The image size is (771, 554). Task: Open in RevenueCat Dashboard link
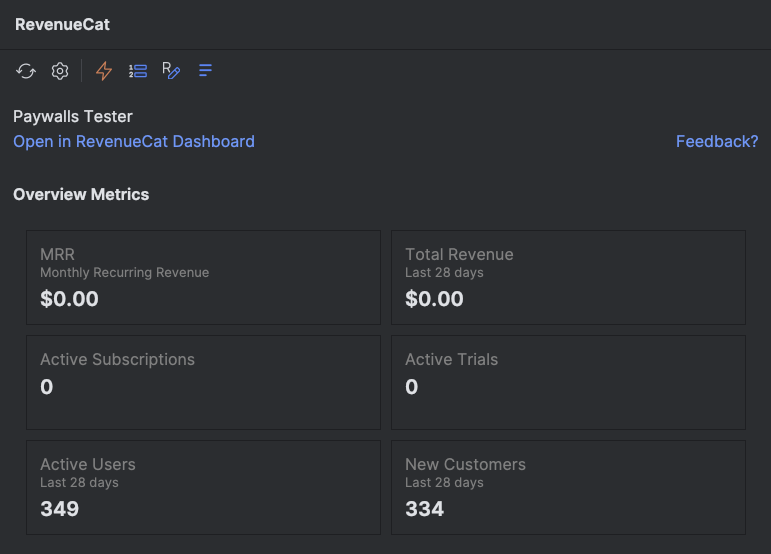[x=134, y=142]
